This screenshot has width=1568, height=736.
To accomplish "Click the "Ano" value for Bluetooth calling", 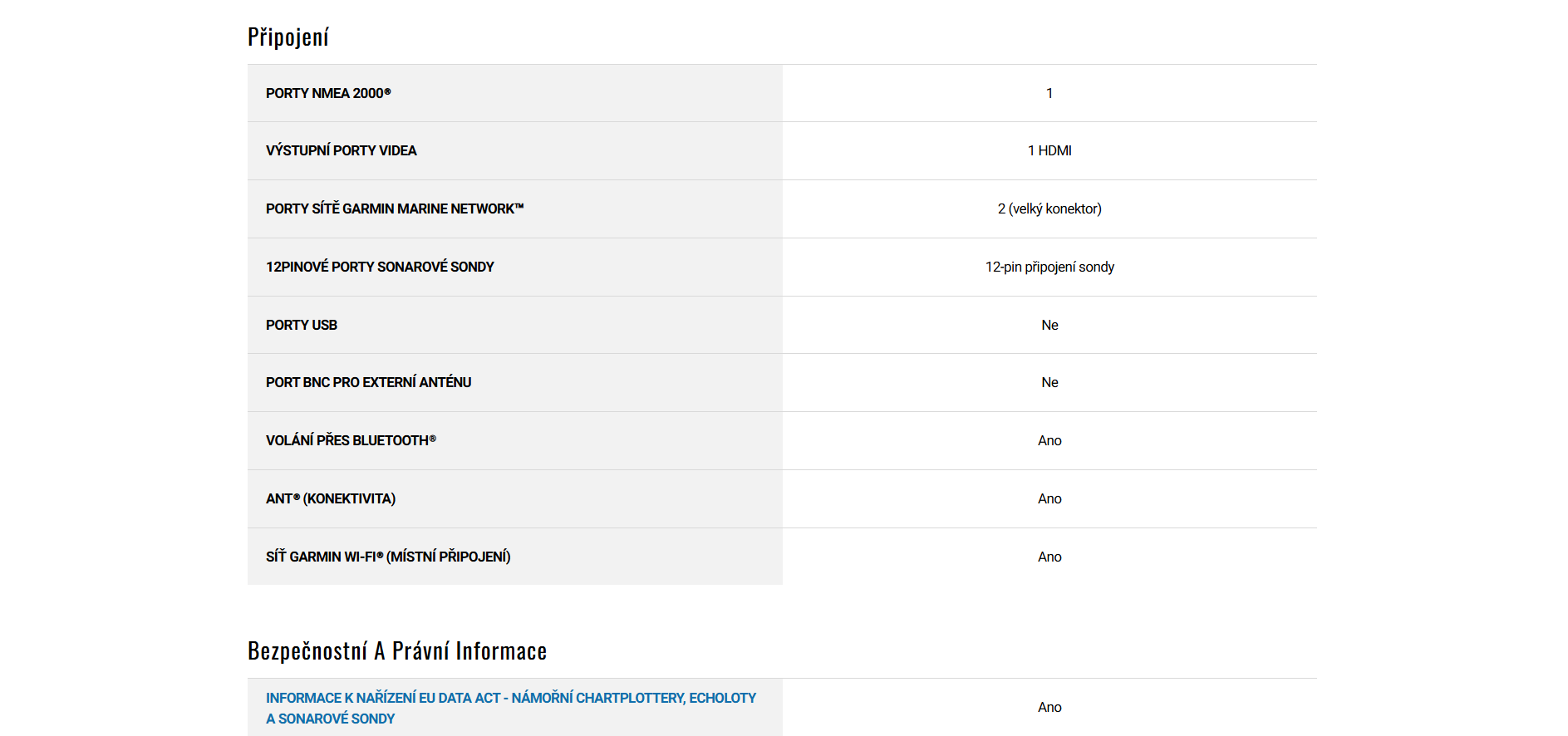I will (1049, 440).
